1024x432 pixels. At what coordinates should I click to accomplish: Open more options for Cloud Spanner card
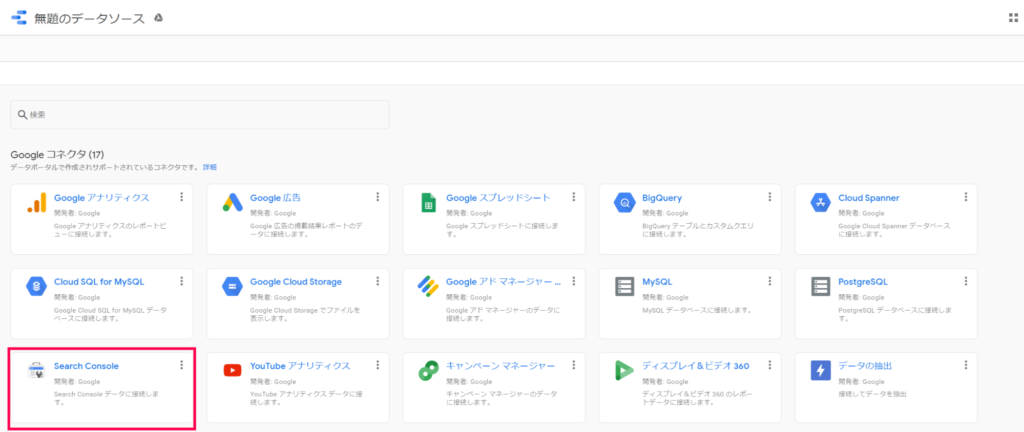(x=966, y=196)
